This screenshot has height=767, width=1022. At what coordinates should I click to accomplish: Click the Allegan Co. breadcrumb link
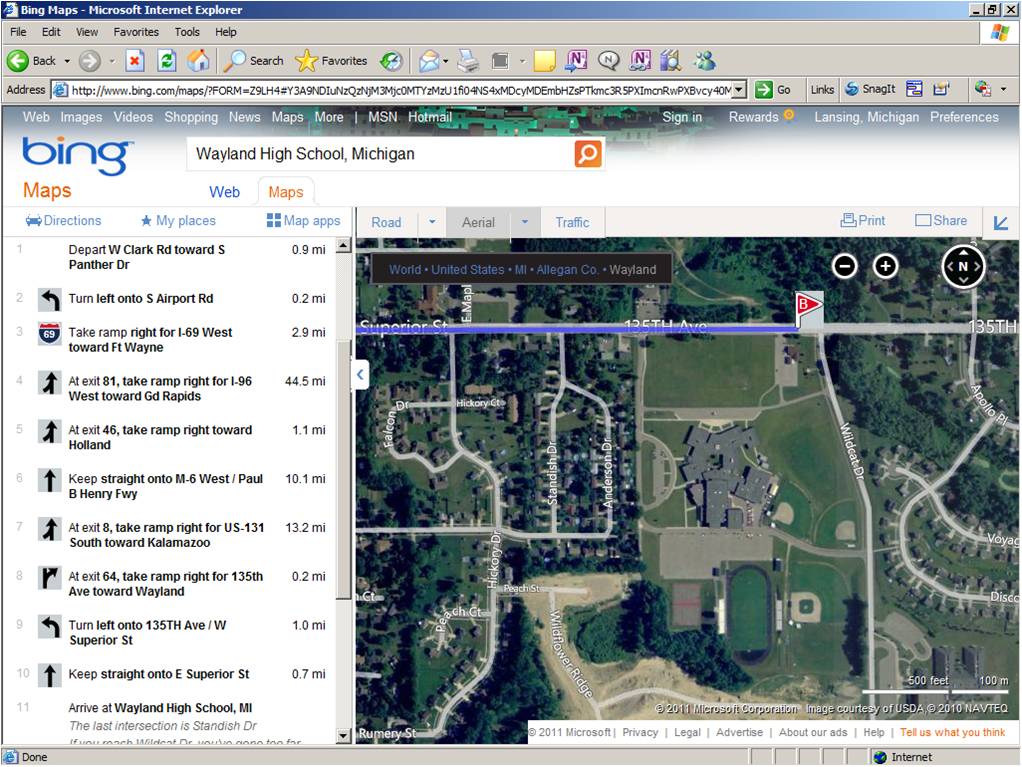pyautogui.click(x=567, y=270)
